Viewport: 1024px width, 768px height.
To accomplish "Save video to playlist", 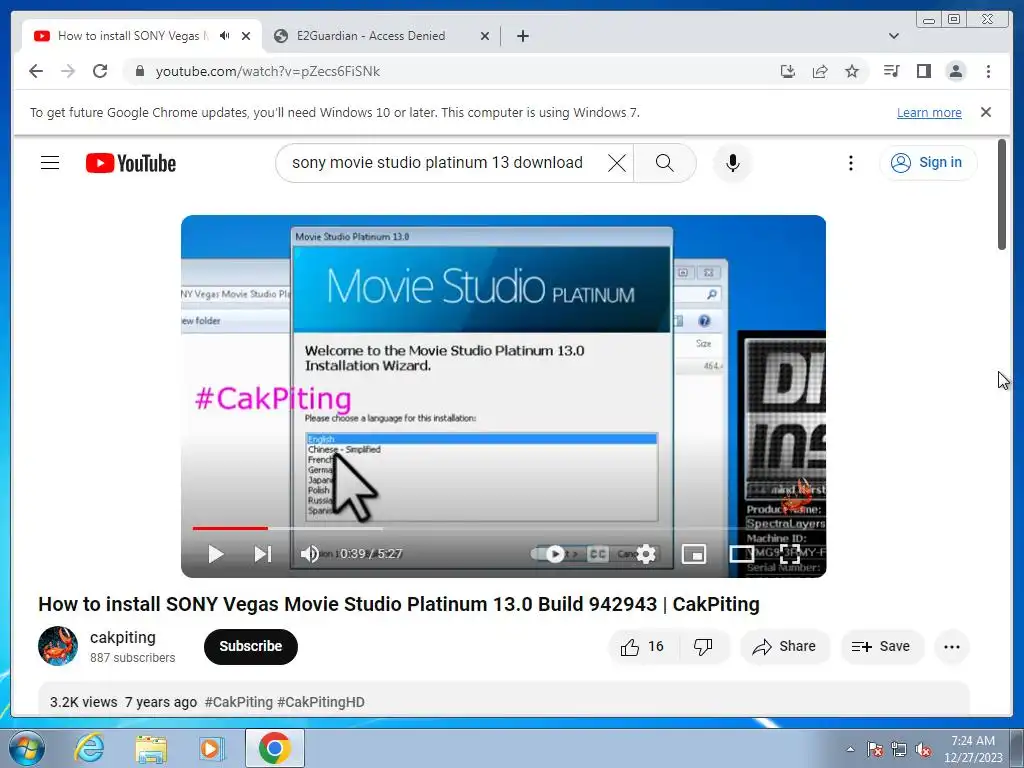I will coord(881,647).
